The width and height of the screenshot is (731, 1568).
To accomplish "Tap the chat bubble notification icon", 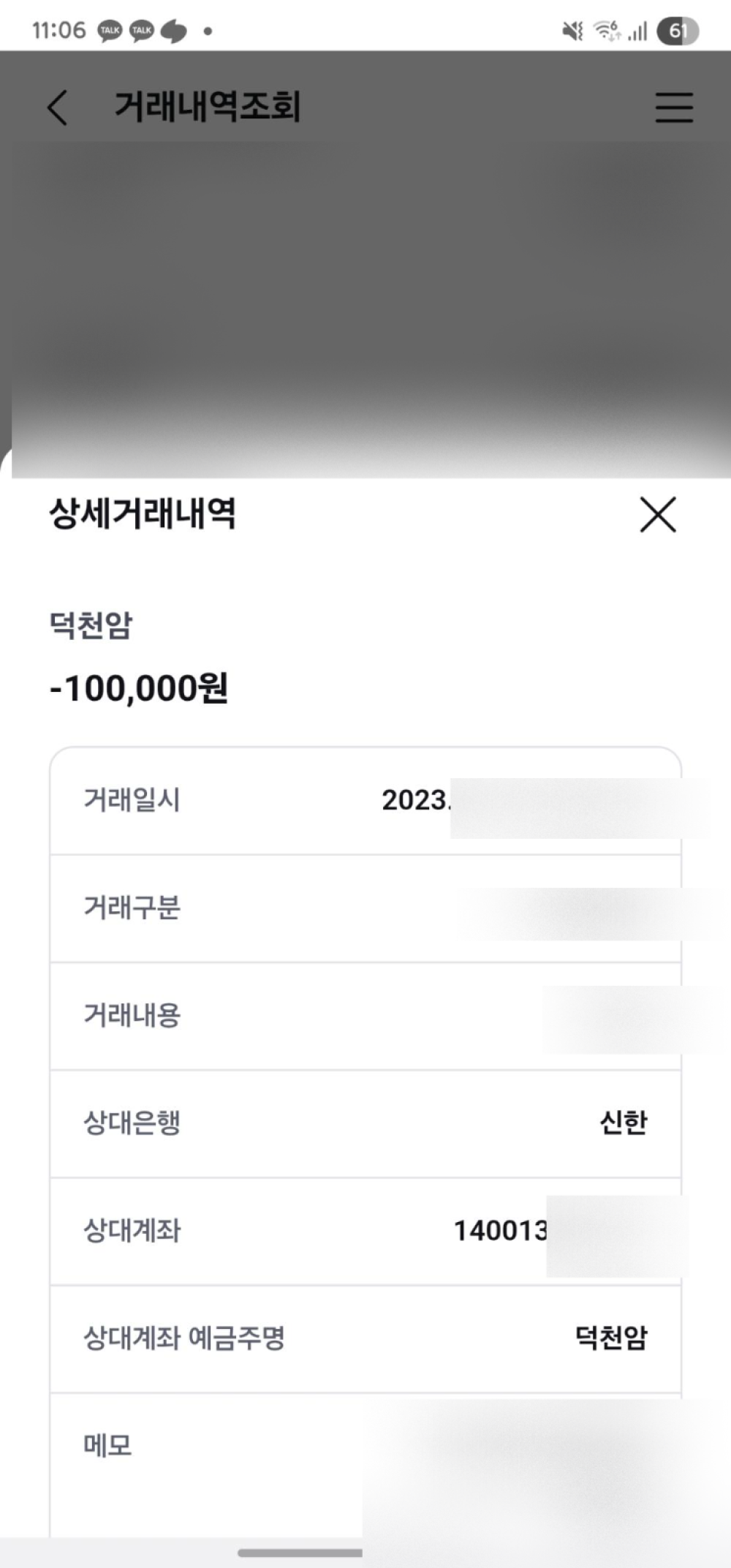I will pos(174,31).
